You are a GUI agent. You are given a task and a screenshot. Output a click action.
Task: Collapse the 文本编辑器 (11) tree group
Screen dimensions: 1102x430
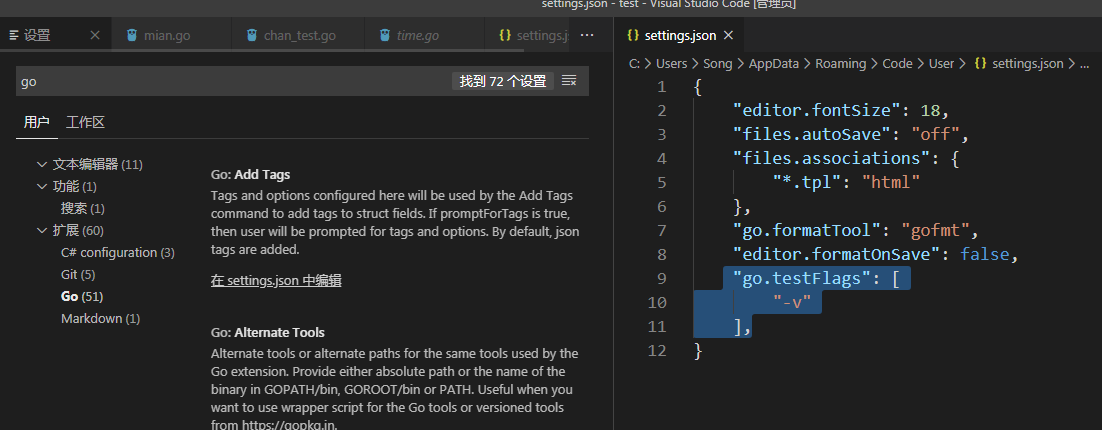[x=41, y=164]
